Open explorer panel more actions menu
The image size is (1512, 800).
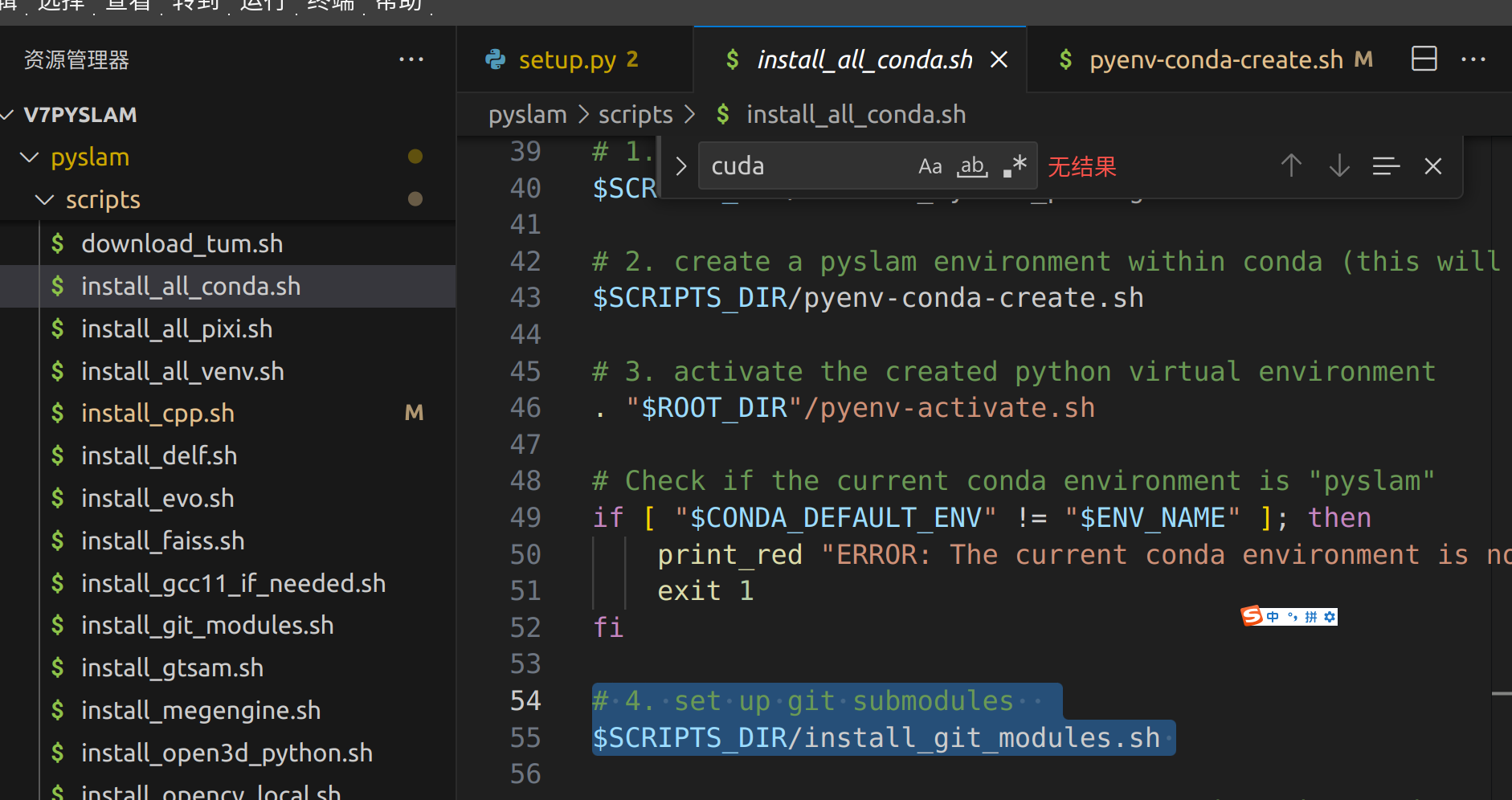[x=411, y=59]
